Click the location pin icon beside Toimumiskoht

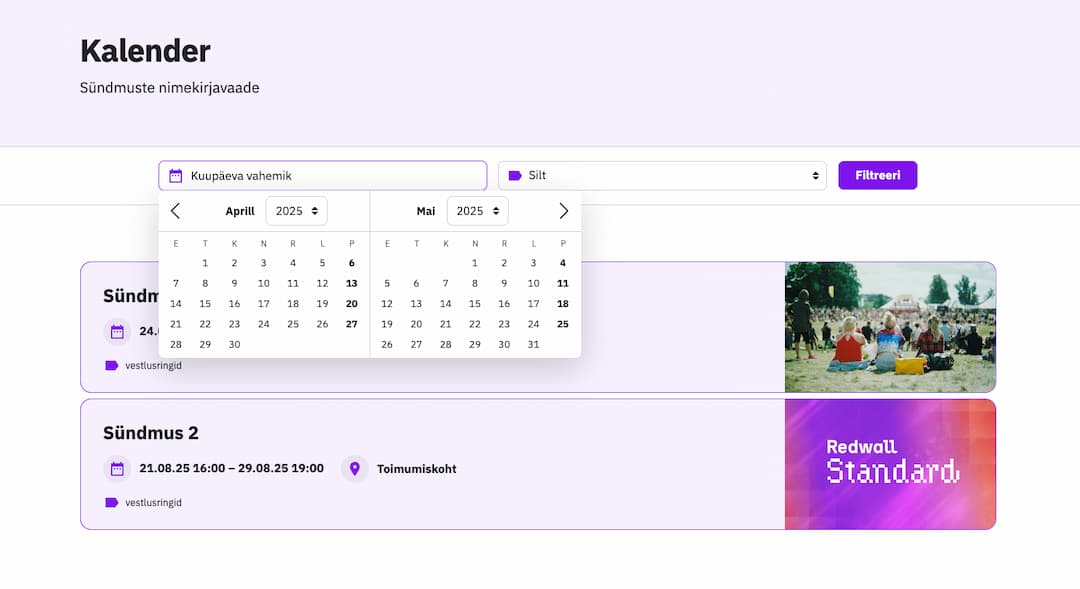point(355,468)
